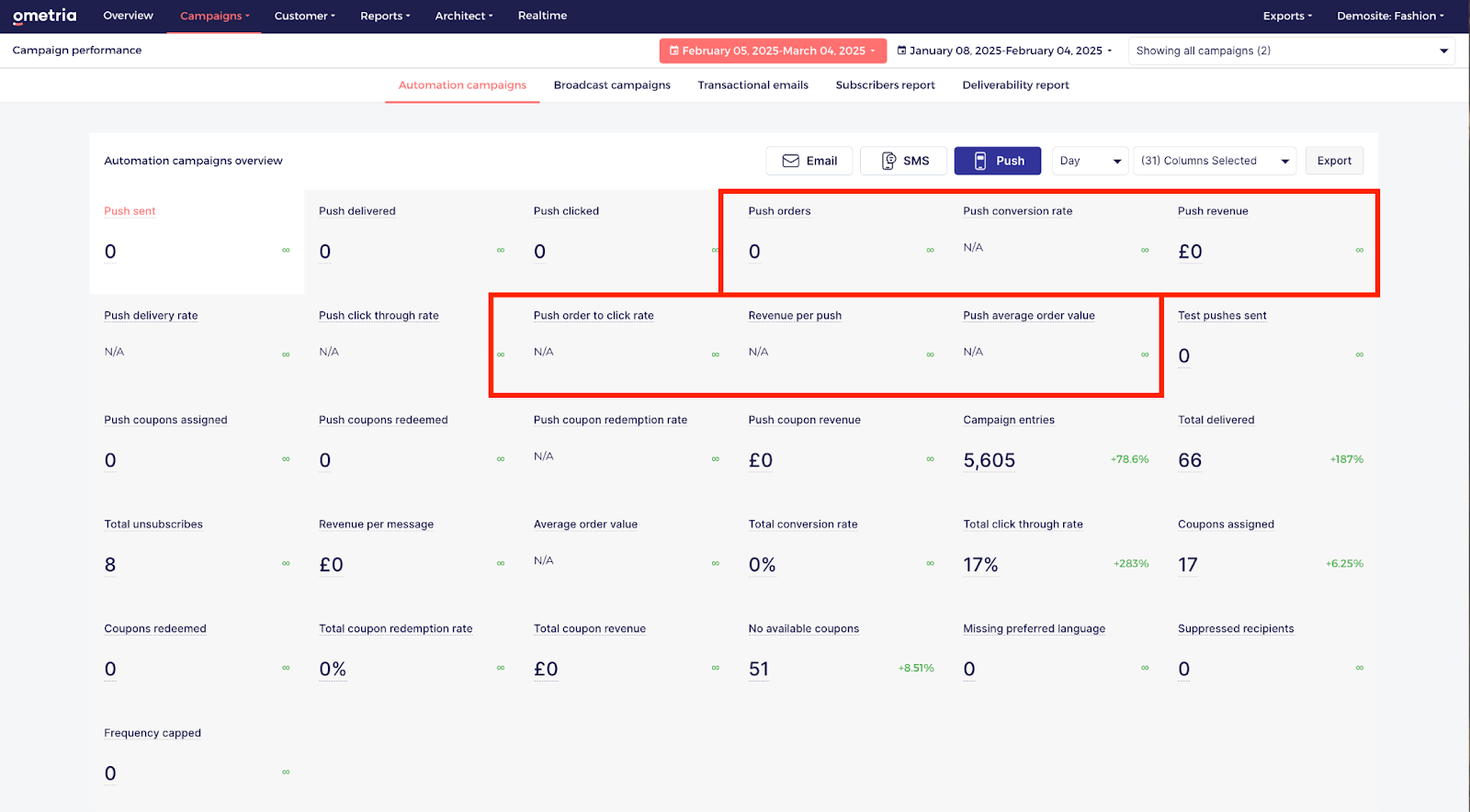Click the Coupons redeemed label
The height and width of the screenshot is (812, 1470).
point(155,629)
